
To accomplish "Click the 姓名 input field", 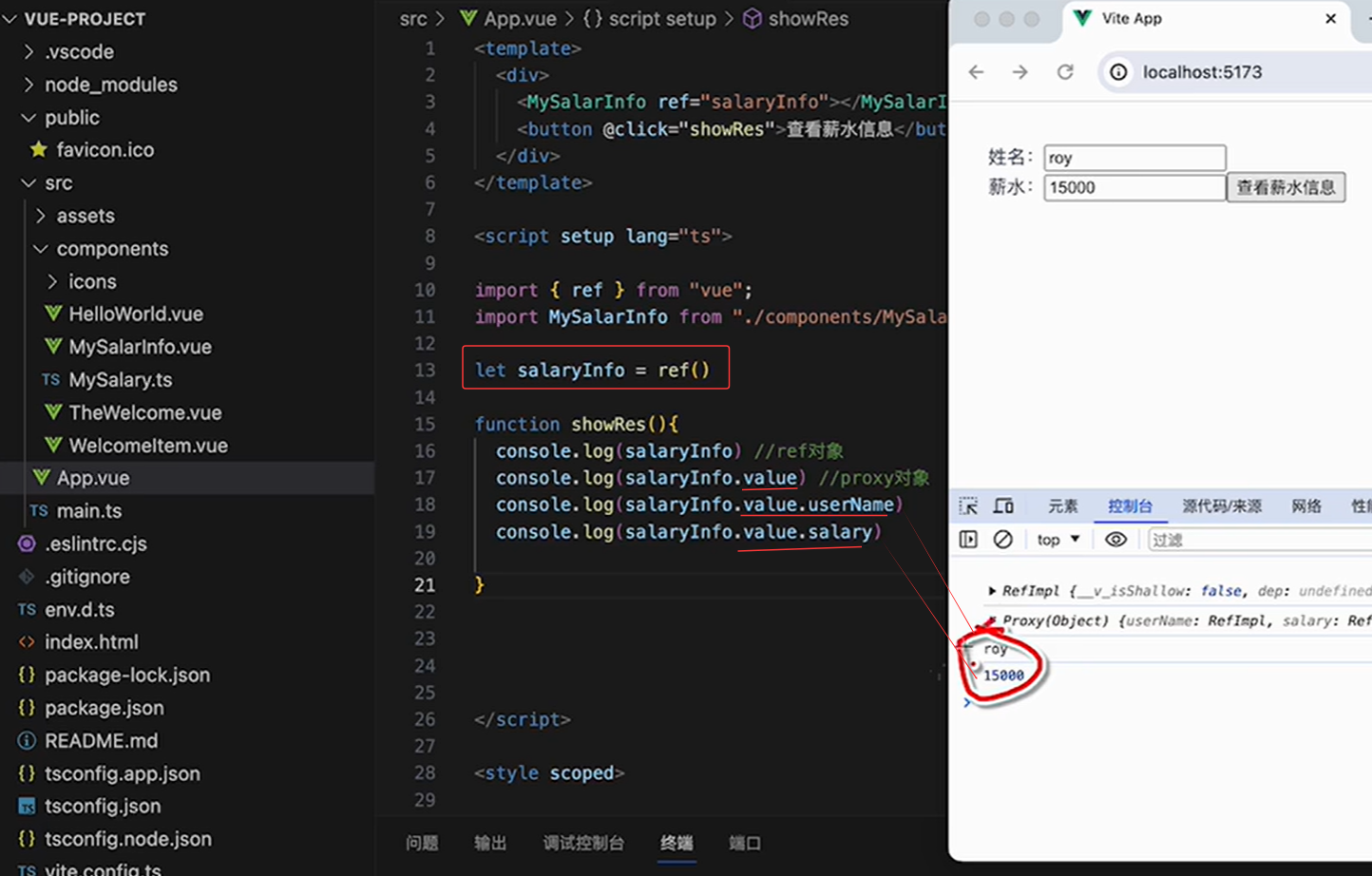I will click(1134, 158).
